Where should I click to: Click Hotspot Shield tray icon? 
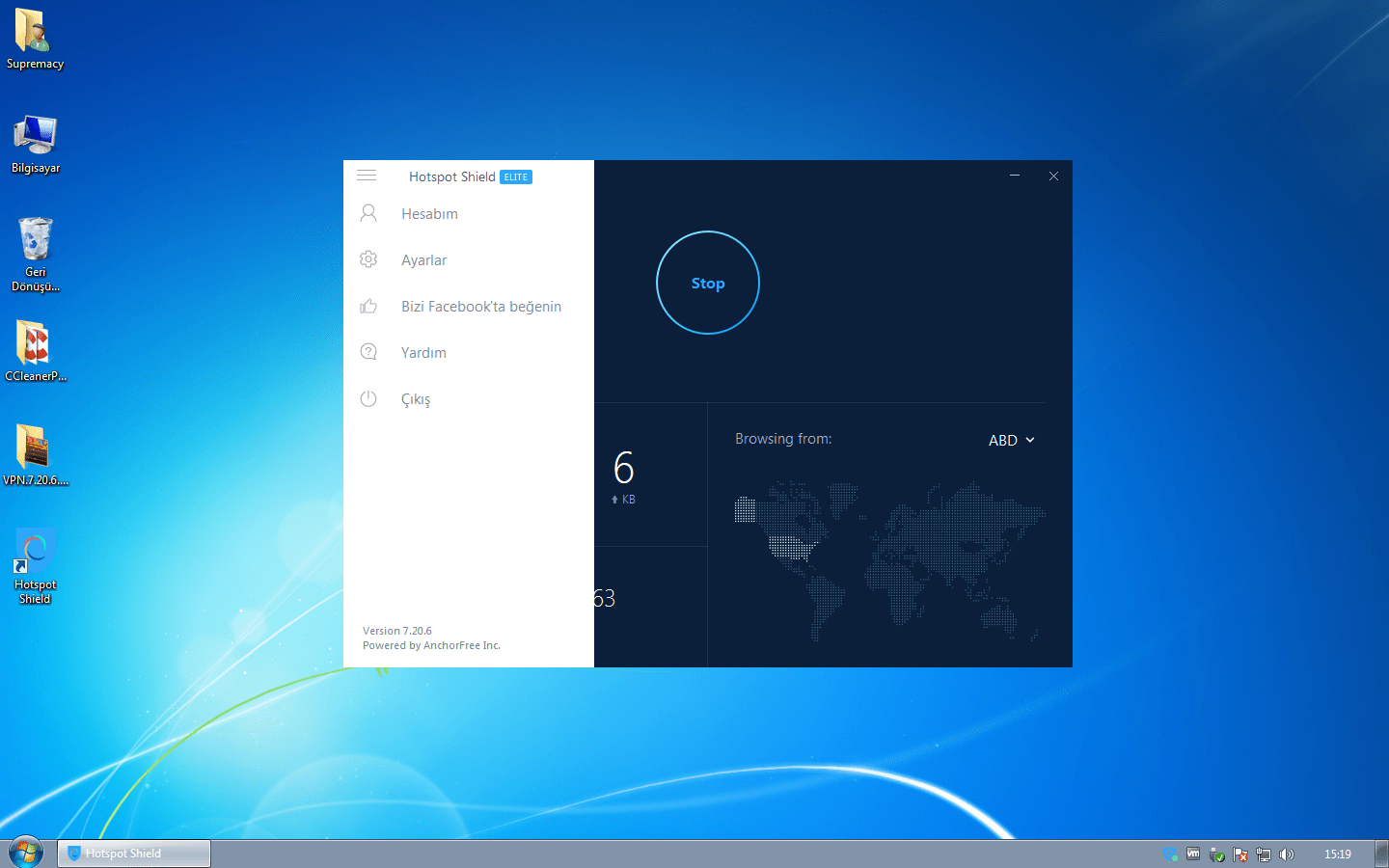click(x=1170, y=854)
